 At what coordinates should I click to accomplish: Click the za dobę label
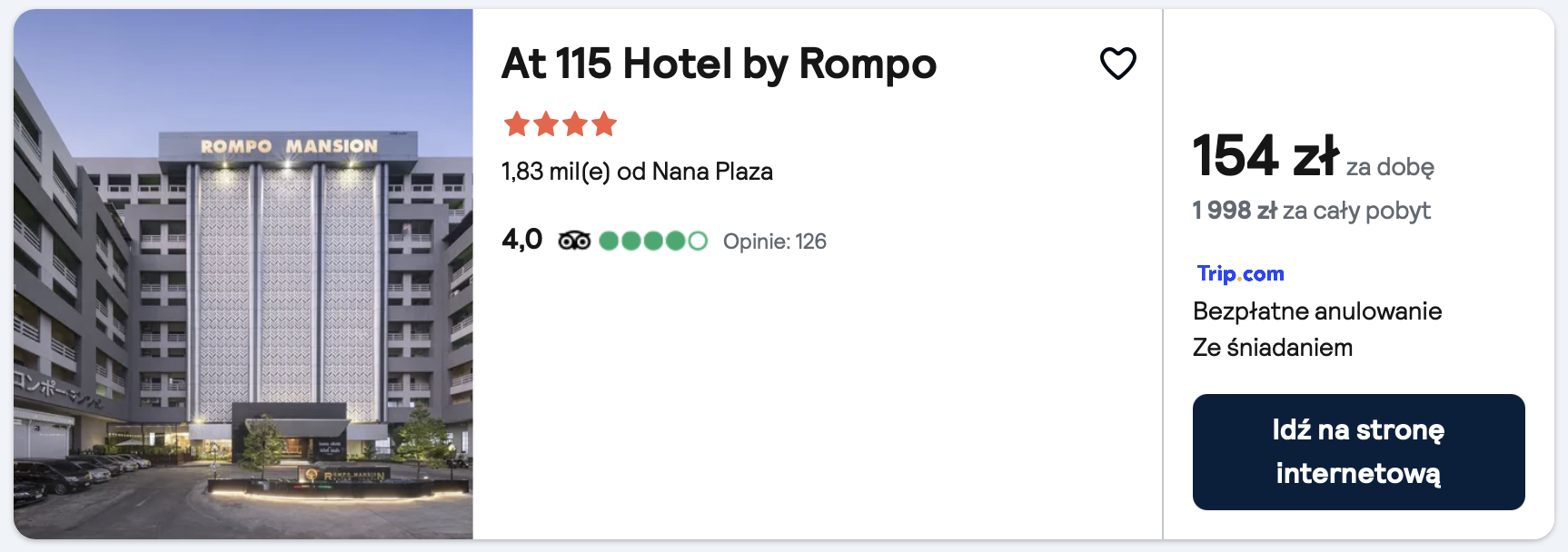pos(1390,167)
